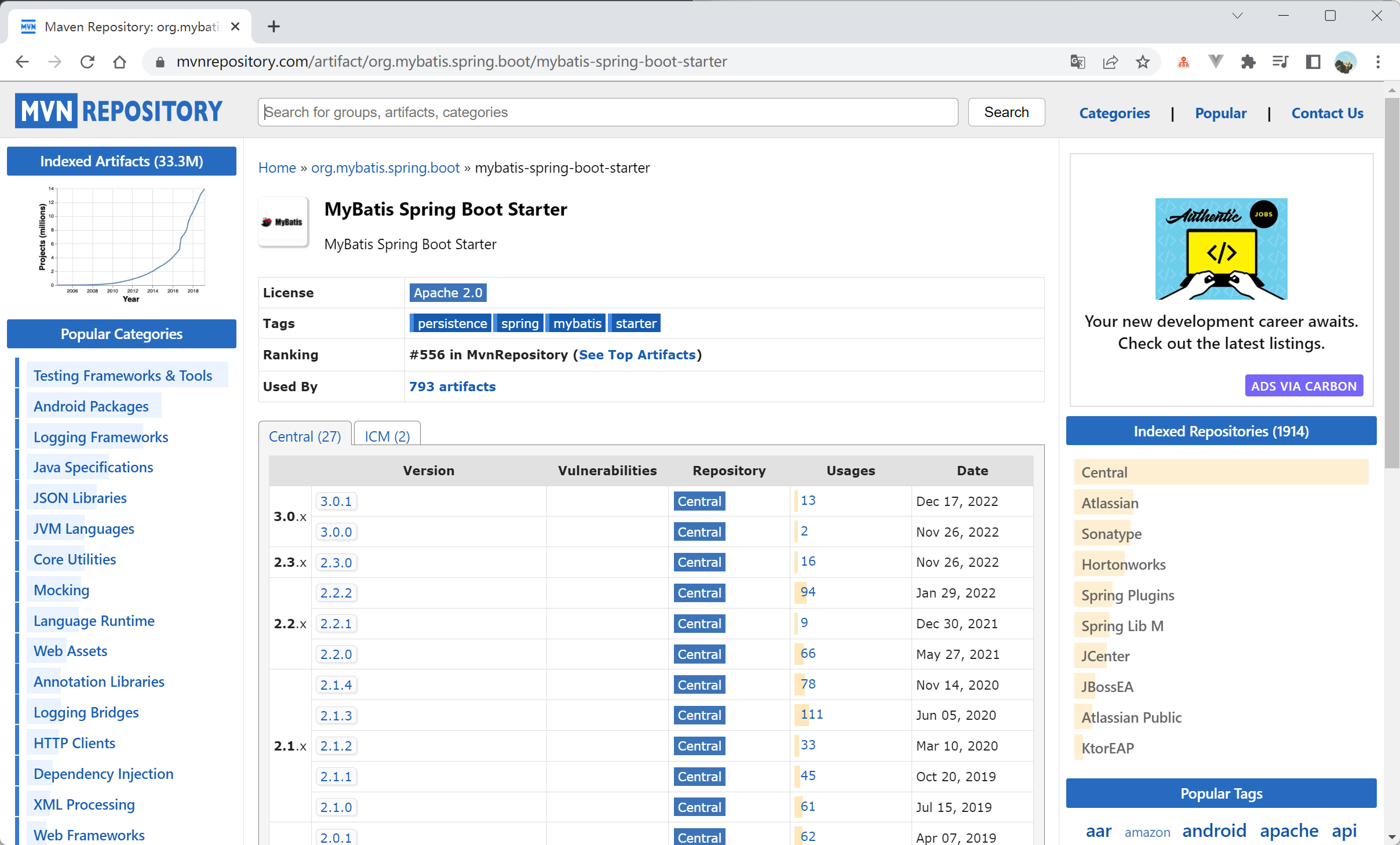
Task: Click the Home breadcrumb link
Action: point(277,168)
